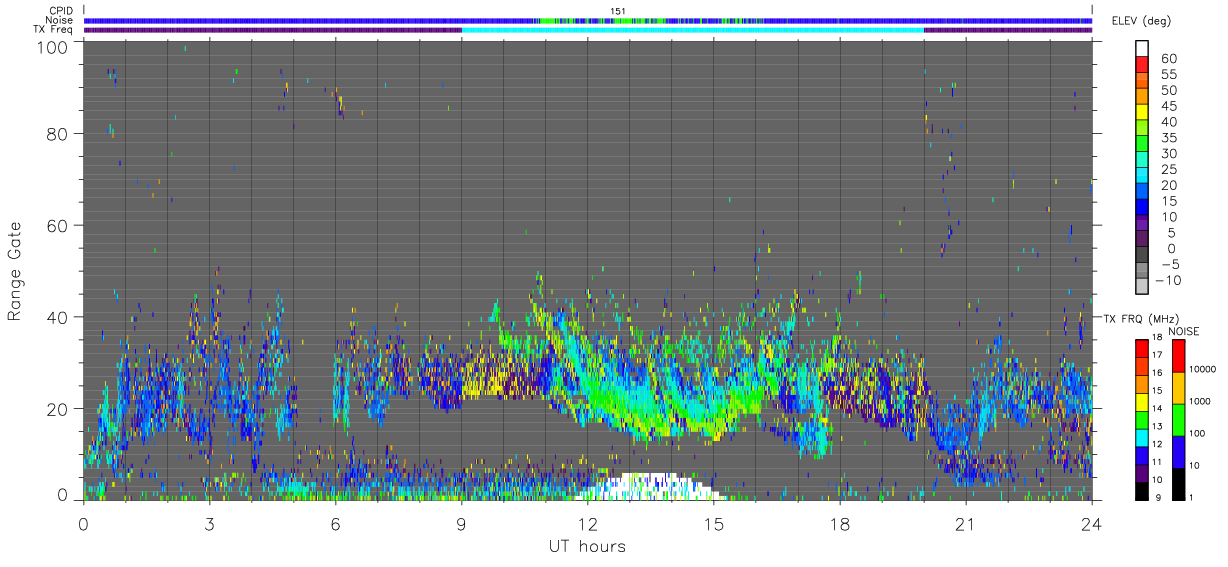Screen dimensions: 1228x567
Task: Click the 3 tick on UT hours axis
Action: coord(209,524)
